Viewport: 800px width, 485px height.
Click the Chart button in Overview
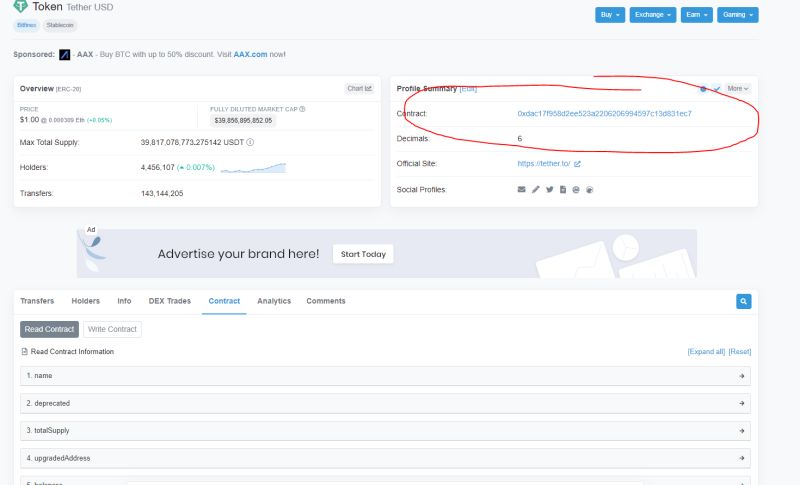(x=360, y=89)
